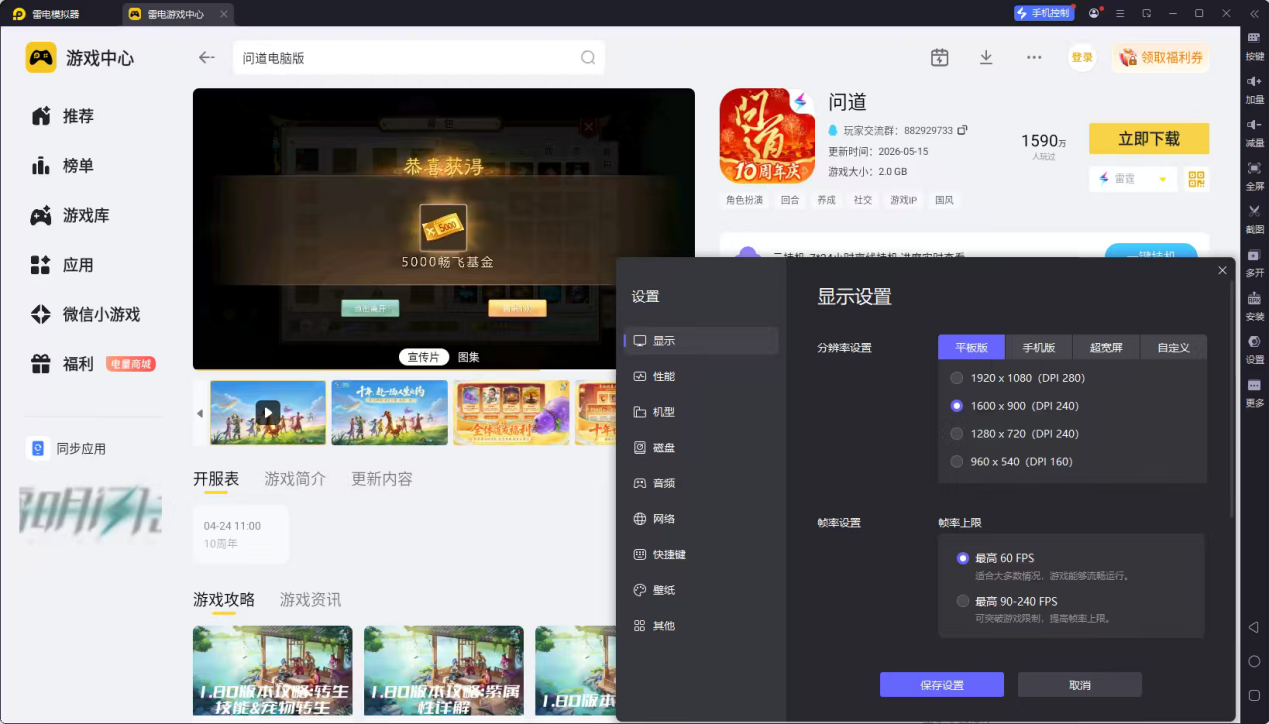Collapse the right toolbar with the double-chevron icon
The width and height of the screenshot is (1269, 724).
[1254, 14]
